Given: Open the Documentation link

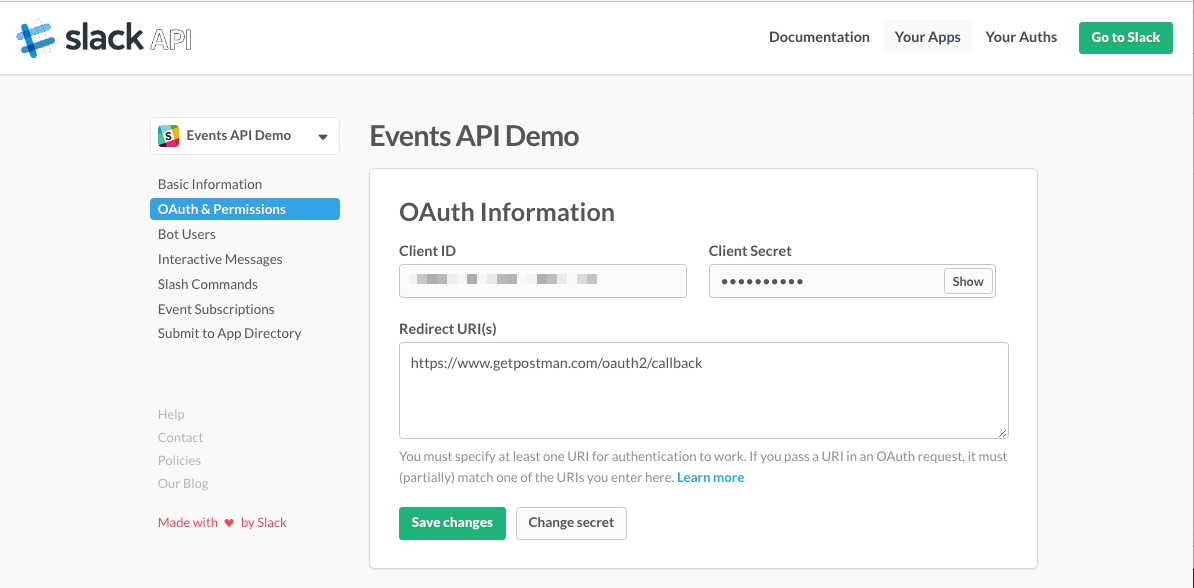Looking at the screenshot, I should click(x=819, y=37).
